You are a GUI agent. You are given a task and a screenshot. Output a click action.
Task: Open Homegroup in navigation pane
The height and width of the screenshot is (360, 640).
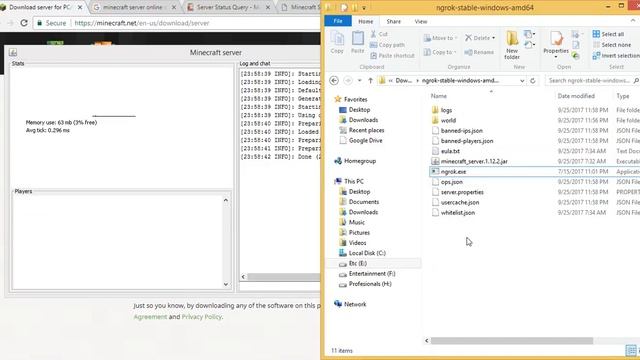(360, 161)
